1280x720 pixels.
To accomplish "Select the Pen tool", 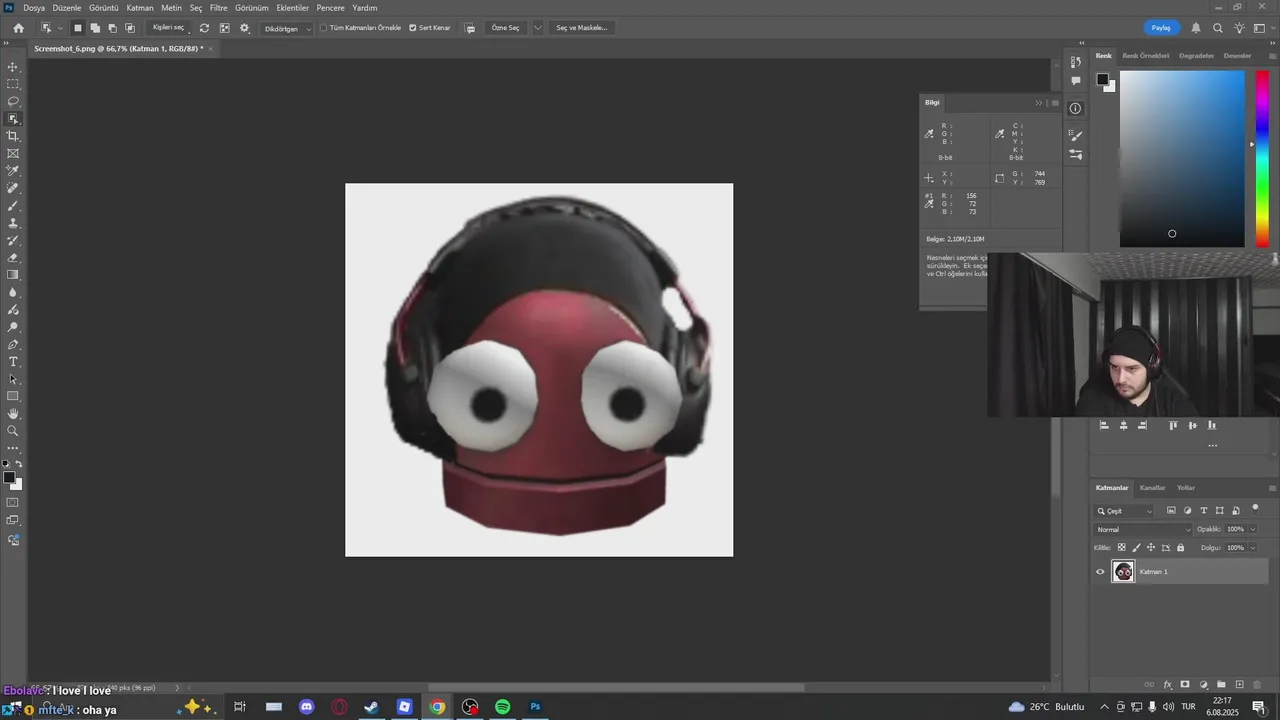I will pos(13,344).
